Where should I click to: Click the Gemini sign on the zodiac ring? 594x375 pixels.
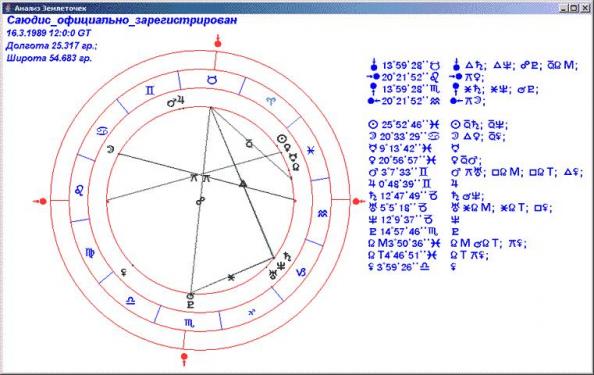pos(150,91)
